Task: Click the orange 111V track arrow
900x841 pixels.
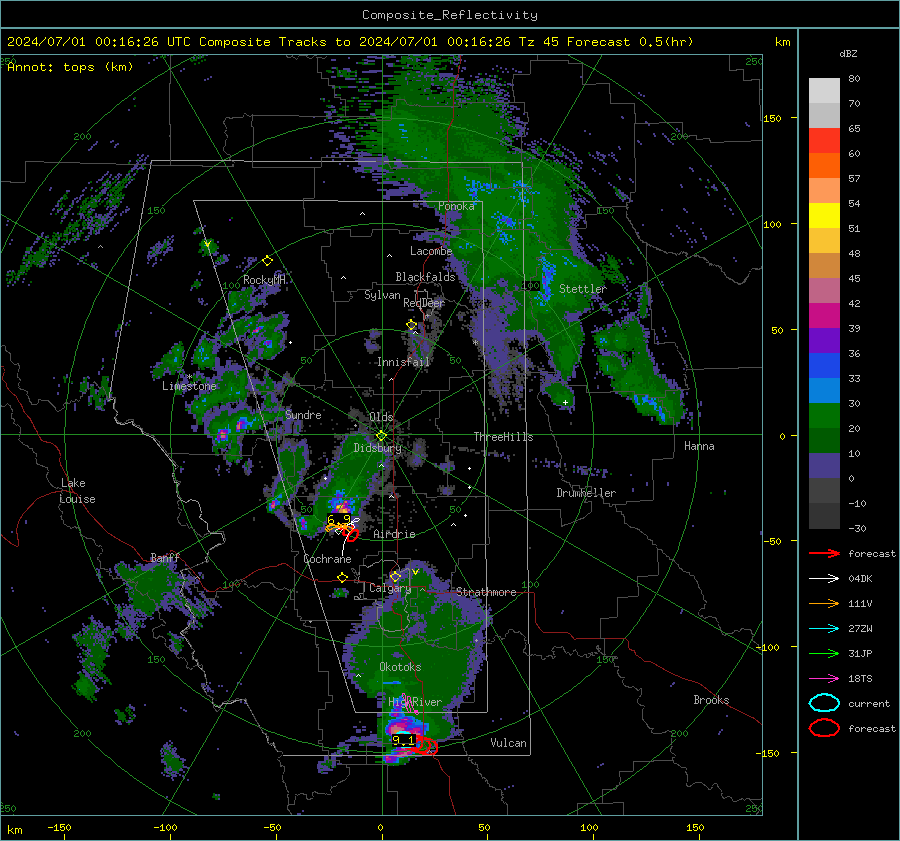Action: pyautogui.click(x=824, y=603)
